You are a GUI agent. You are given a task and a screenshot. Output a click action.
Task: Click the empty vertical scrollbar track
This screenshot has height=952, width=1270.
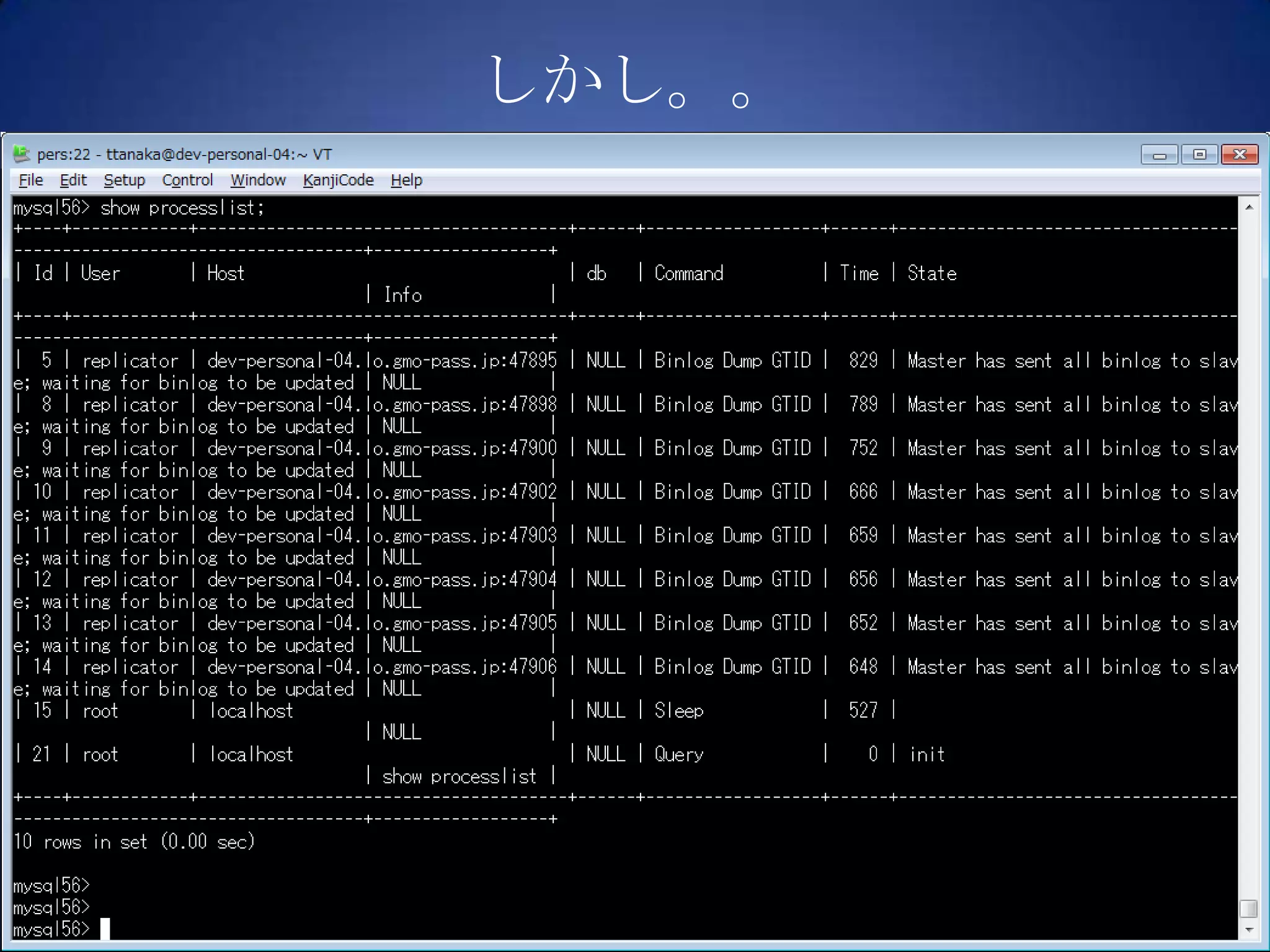click(x=1249, y=558)
